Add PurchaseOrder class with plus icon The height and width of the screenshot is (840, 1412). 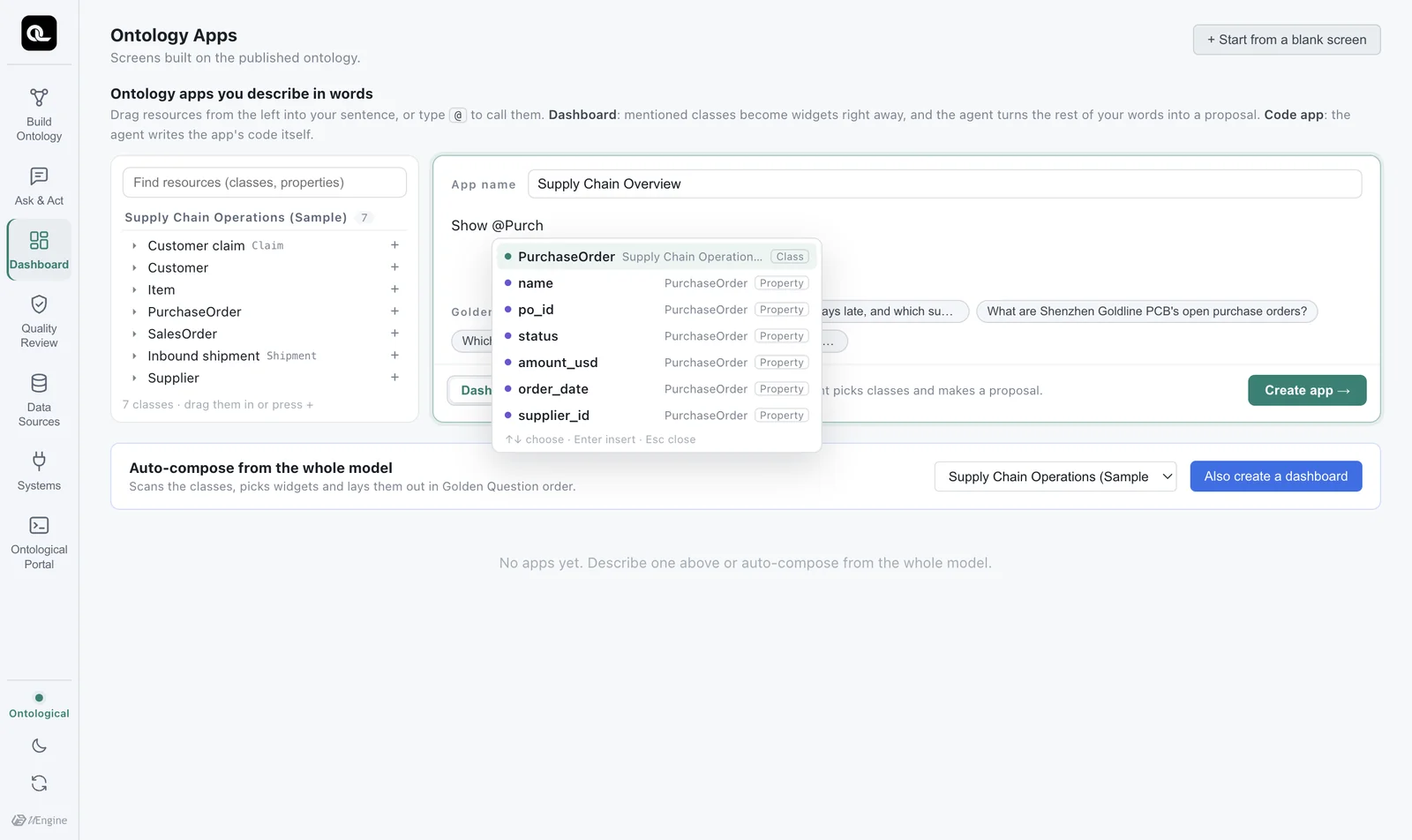pyautogui.click(x=394, y=311)
